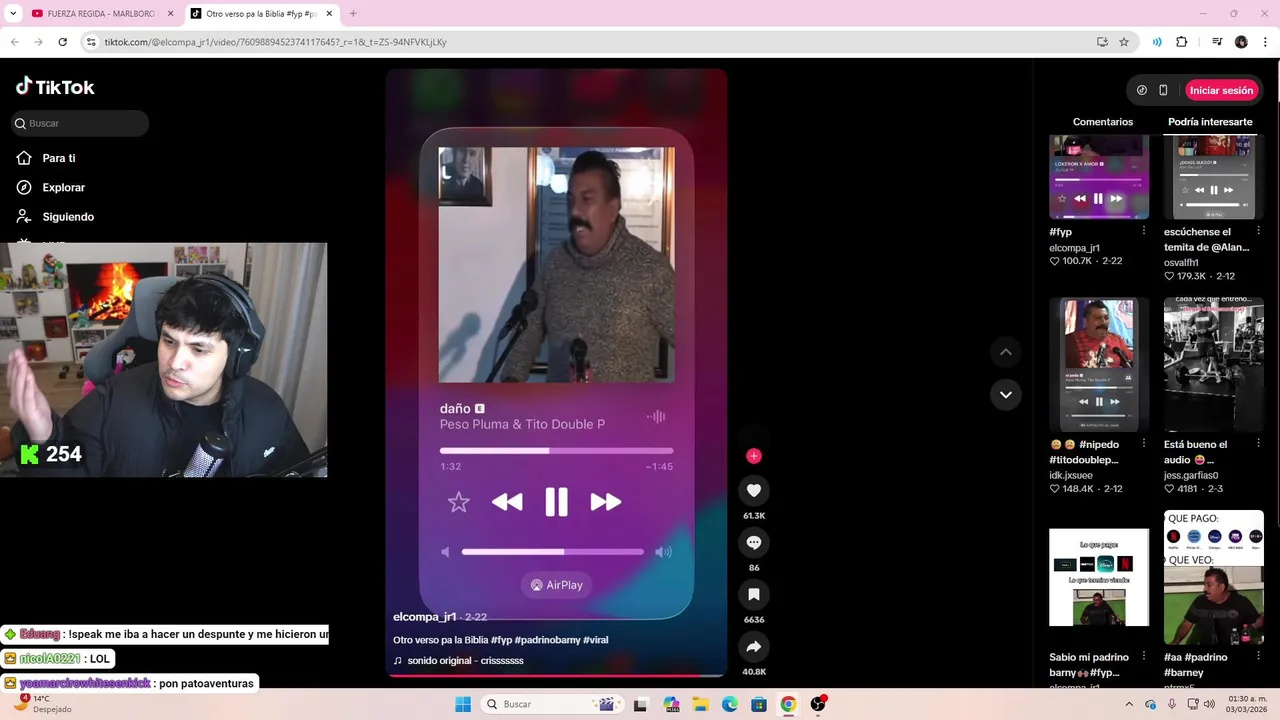
Task: Close the FUERZA REGIDA tab
Action: [x=171, y=14]
